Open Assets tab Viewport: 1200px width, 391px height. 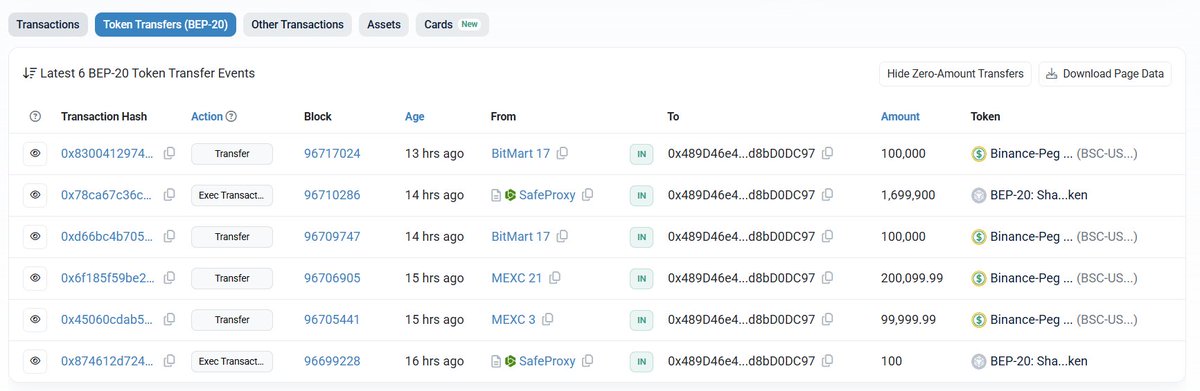pos(384,24)
